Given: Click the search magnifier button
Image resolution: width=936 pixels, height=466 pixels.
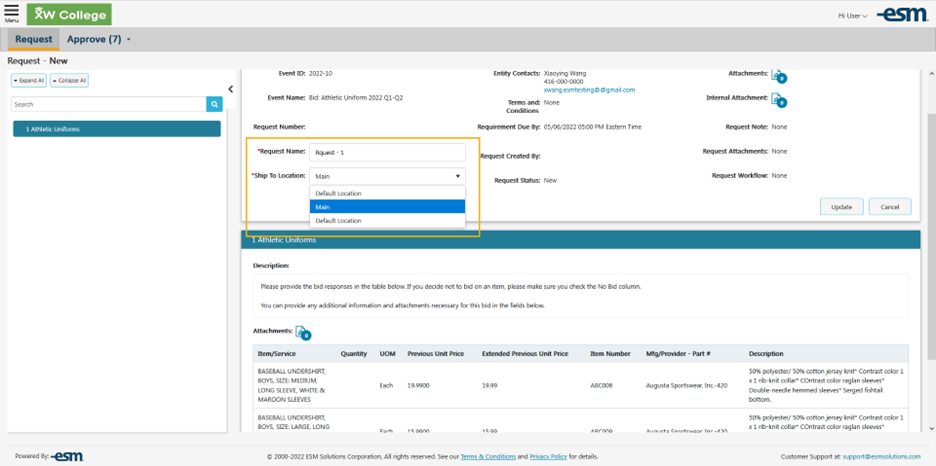Looking at the screenshot, I should click(x=214, y=104).
